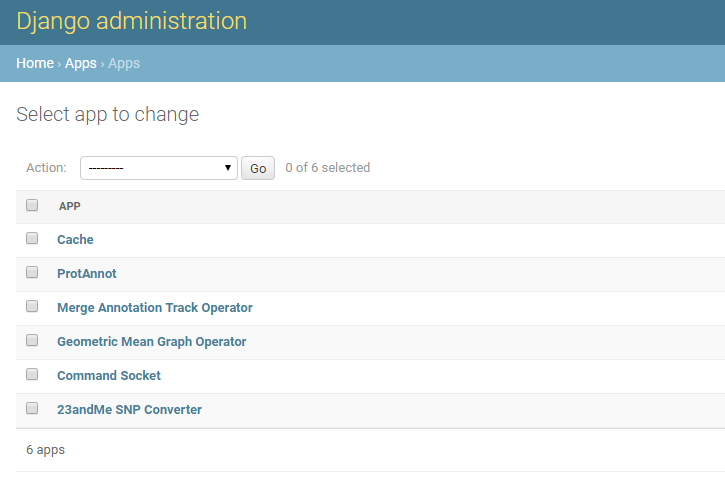Enable Geometric Mean Graph Operator checkbox

click(x=32, y=341)
